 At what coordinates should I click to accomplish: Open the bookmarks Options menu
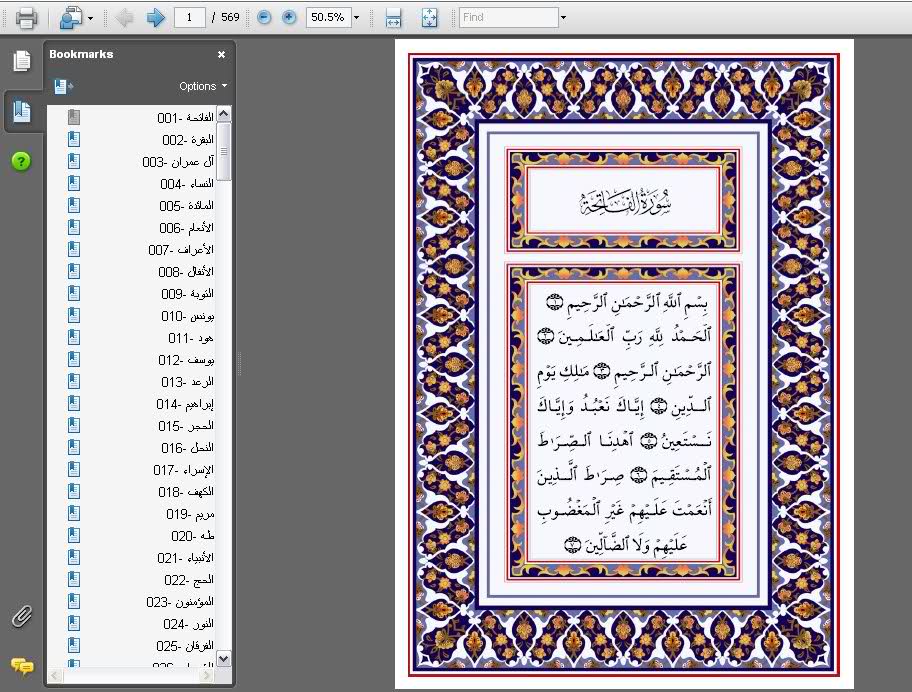point(203,86)
